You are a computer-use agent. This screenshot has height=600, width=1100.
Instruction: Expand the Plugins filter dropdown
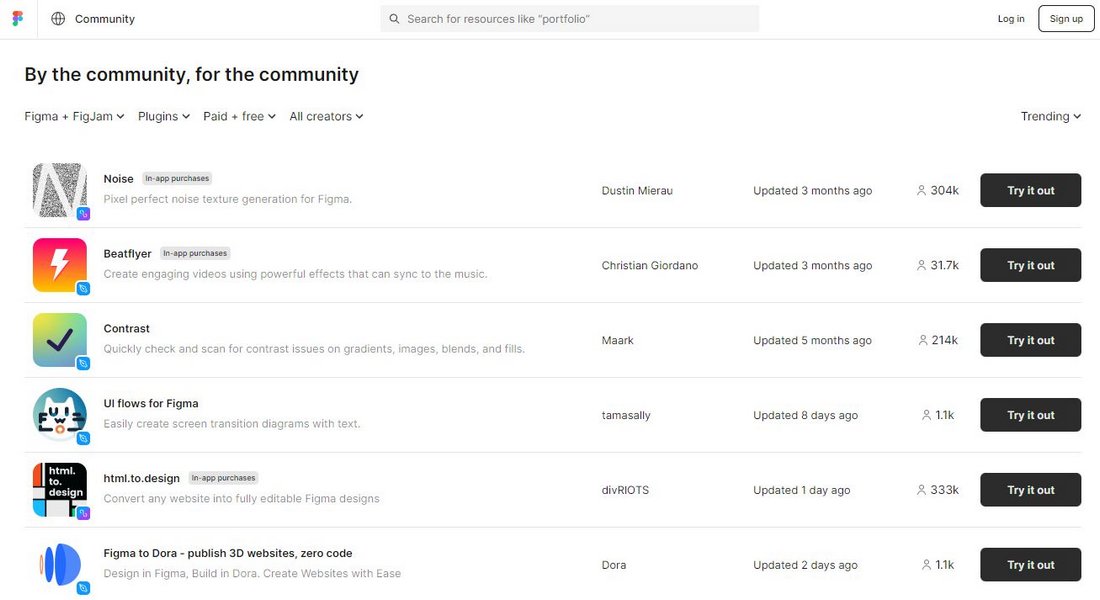(163, 116)
